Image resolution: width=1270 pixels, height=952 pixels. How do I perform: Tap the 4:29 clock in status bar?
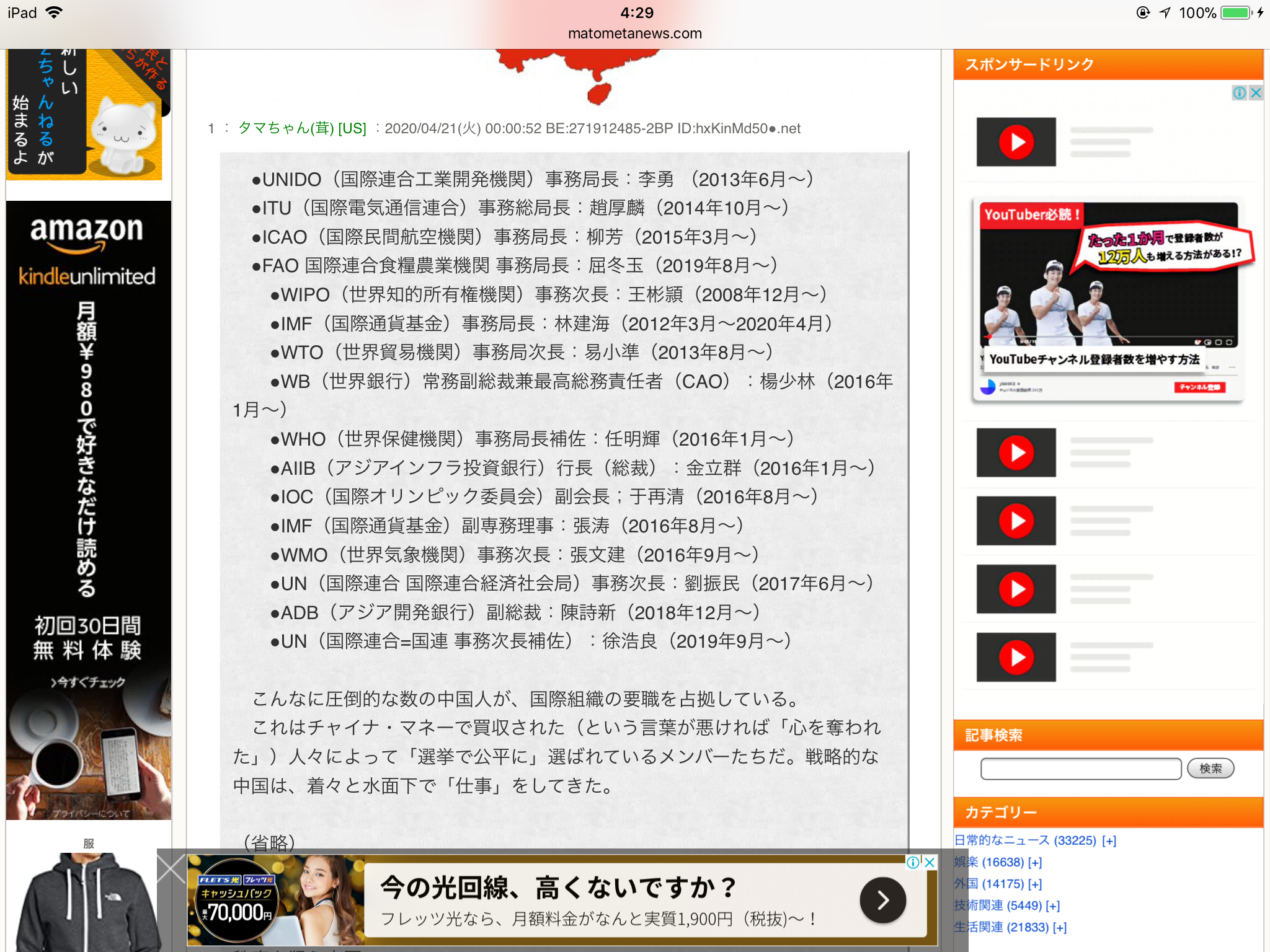(x=637, y=12)
